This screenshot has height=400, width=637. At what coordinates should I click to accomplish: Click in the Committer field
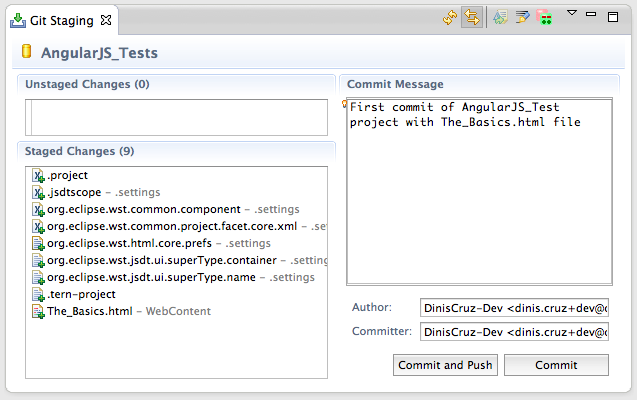514,332
